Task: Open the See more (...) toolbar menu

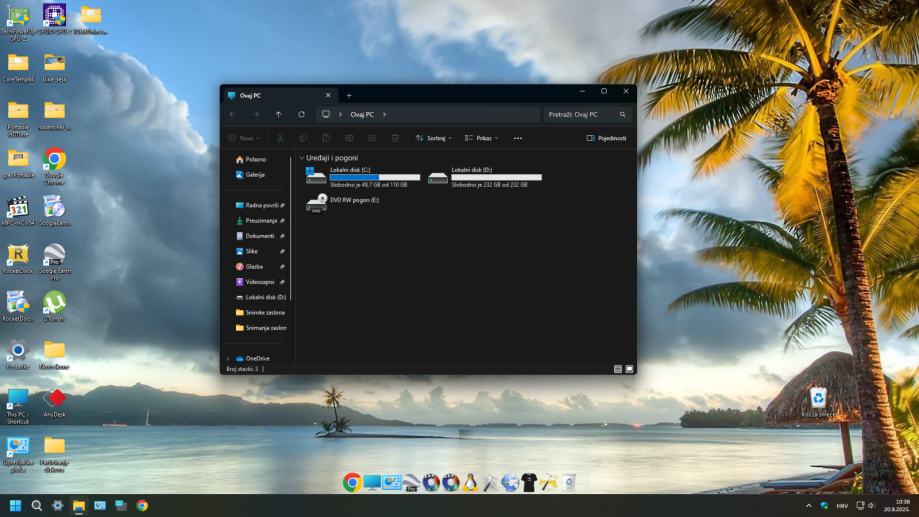Action: pyautogui.click(x=517, y=138)
